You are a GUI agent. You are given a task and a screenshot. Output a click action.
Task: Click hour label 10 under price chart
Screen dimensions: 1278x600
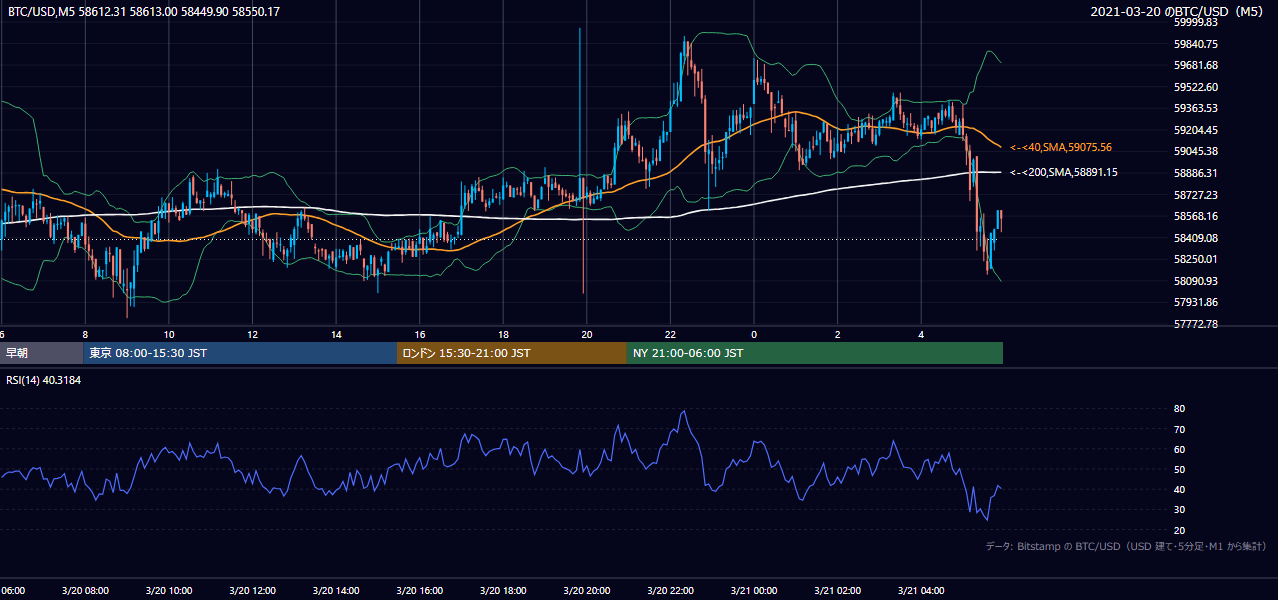point(169,335)
